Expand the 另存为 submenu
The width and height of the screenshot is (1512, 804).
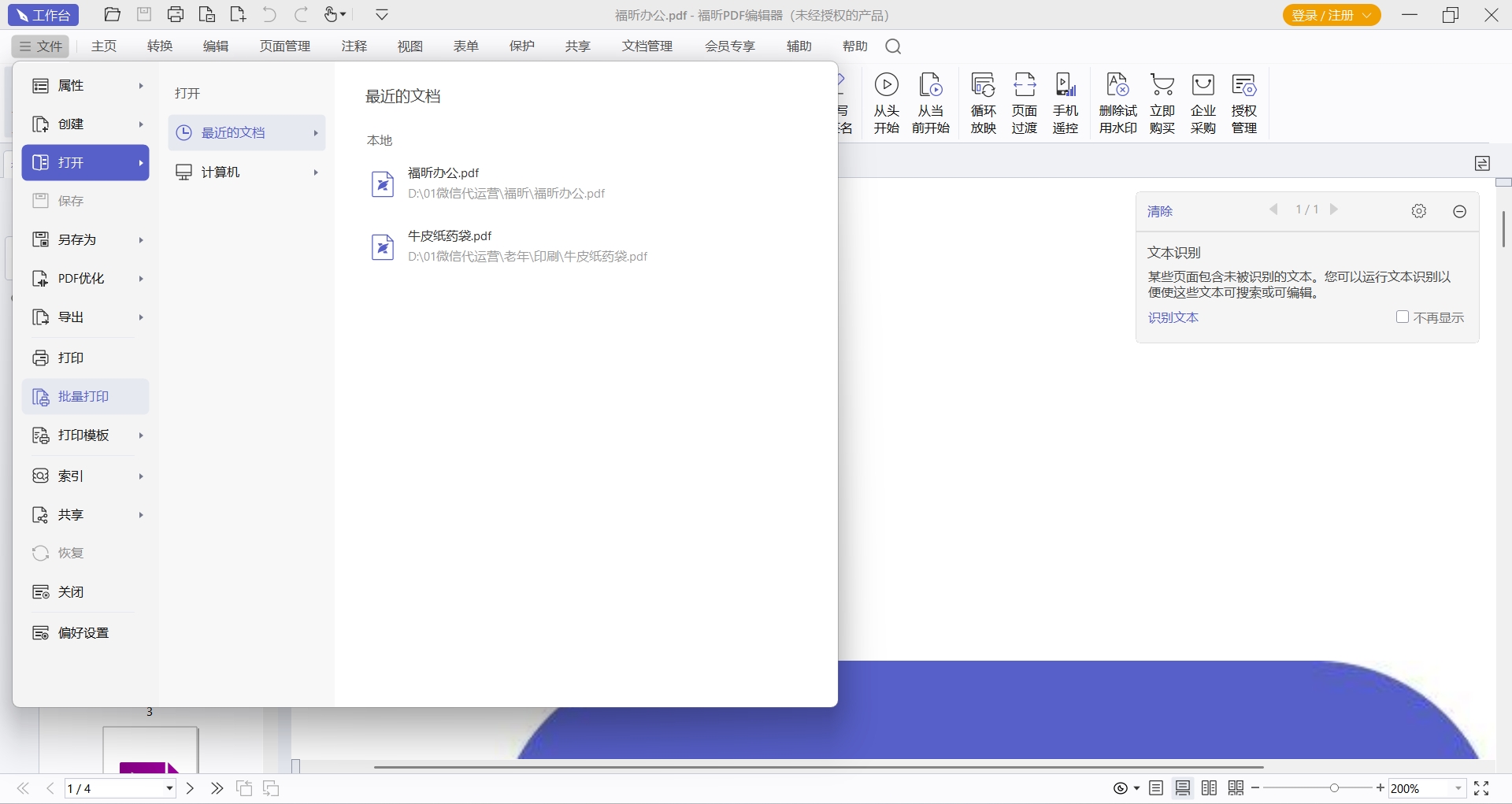click(85, 239)
